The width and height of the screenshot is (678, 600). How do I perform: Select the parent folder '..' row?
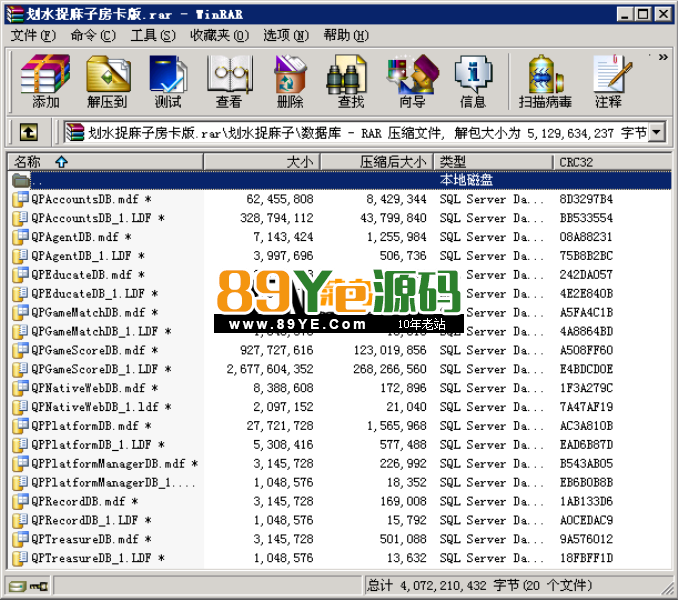340,180
